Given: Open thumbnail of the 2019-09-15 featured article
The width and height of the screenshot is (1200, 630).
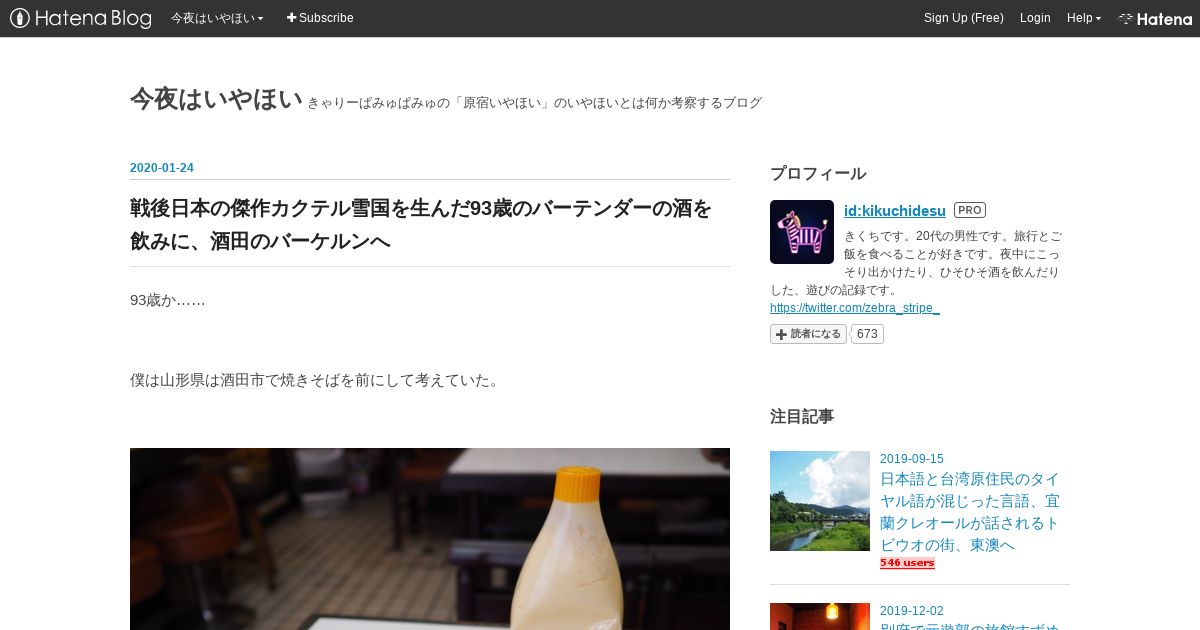Looking at the screenshot, I should pos(820,501).
